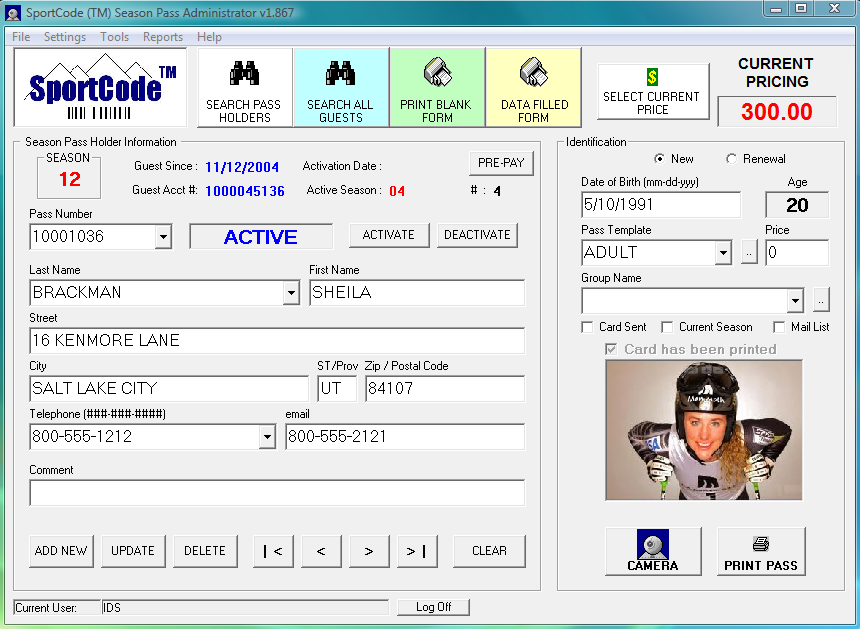Expand the Pass Number dropdown

[x=163, y=237]
